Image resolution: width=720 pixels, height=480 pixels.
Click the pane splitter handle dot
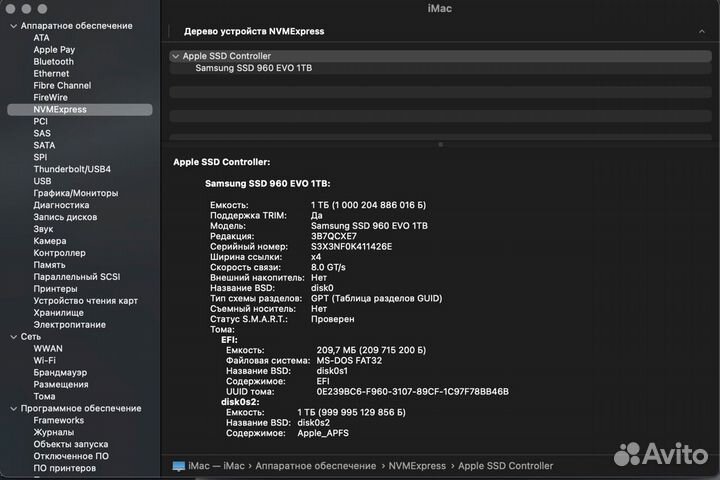(x=440, y=145)
